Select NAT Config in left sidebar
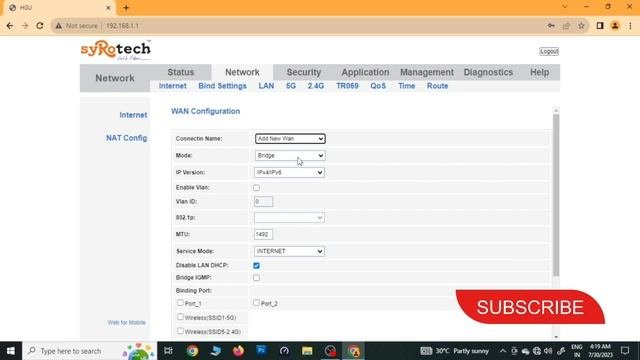The width and height of the screenshot is (640, 360). point(127,138)
